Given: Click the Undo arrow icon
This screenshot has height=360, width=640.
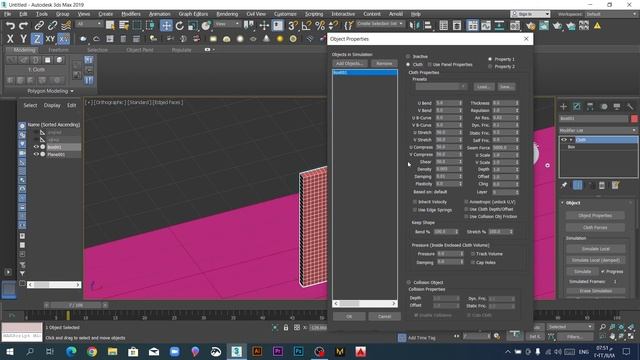Looking at the screenshot, I should pyautogui.click(x=10, y=26).
